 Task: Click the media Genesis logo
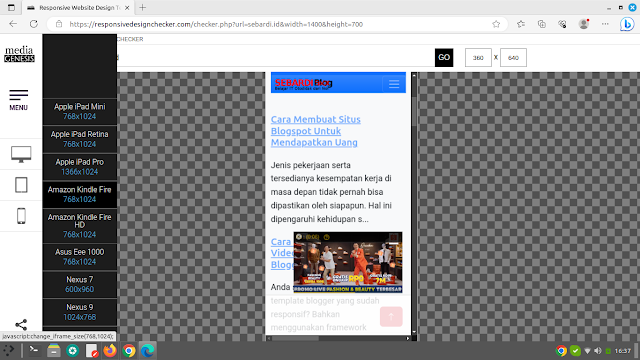point(19,54)
